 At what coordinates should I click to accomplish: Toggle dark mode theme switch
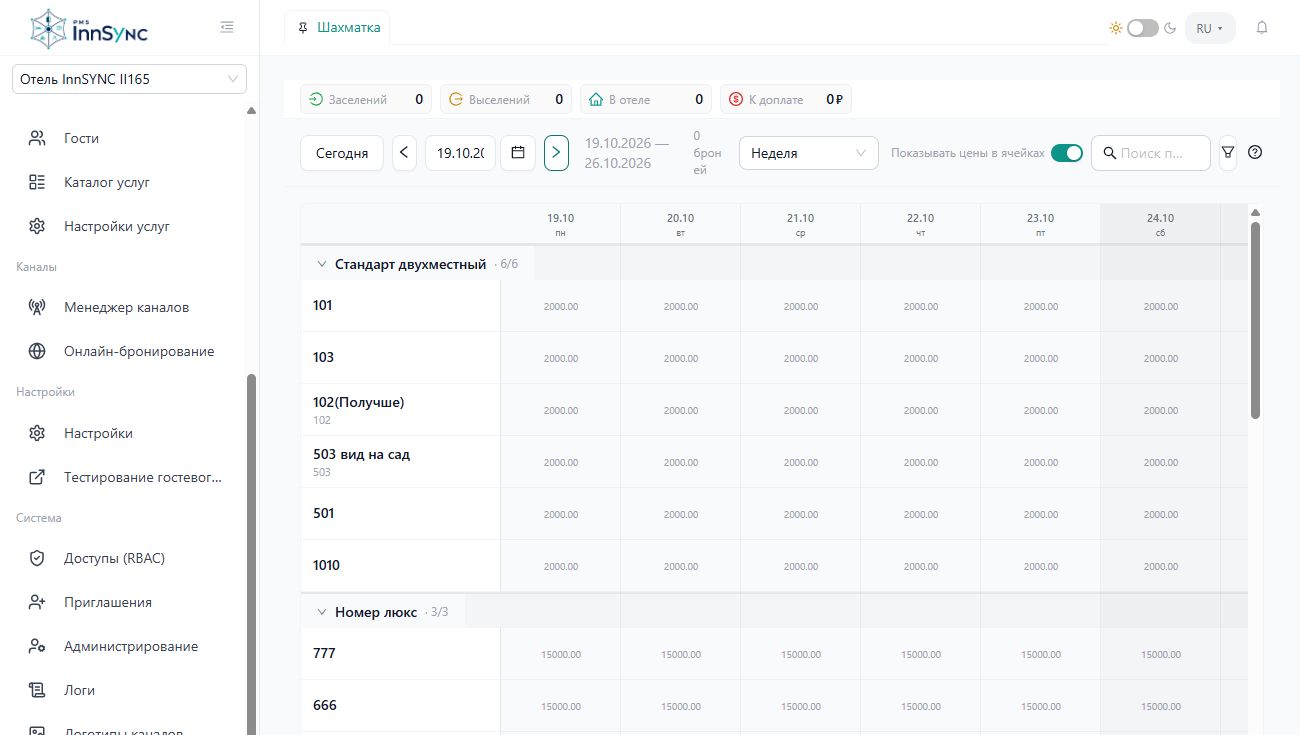coord(1142,28)
